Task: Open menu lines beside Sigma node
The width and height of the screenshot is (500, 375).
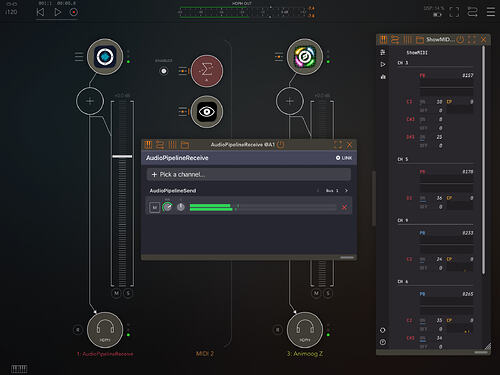Action: (183, 71)
